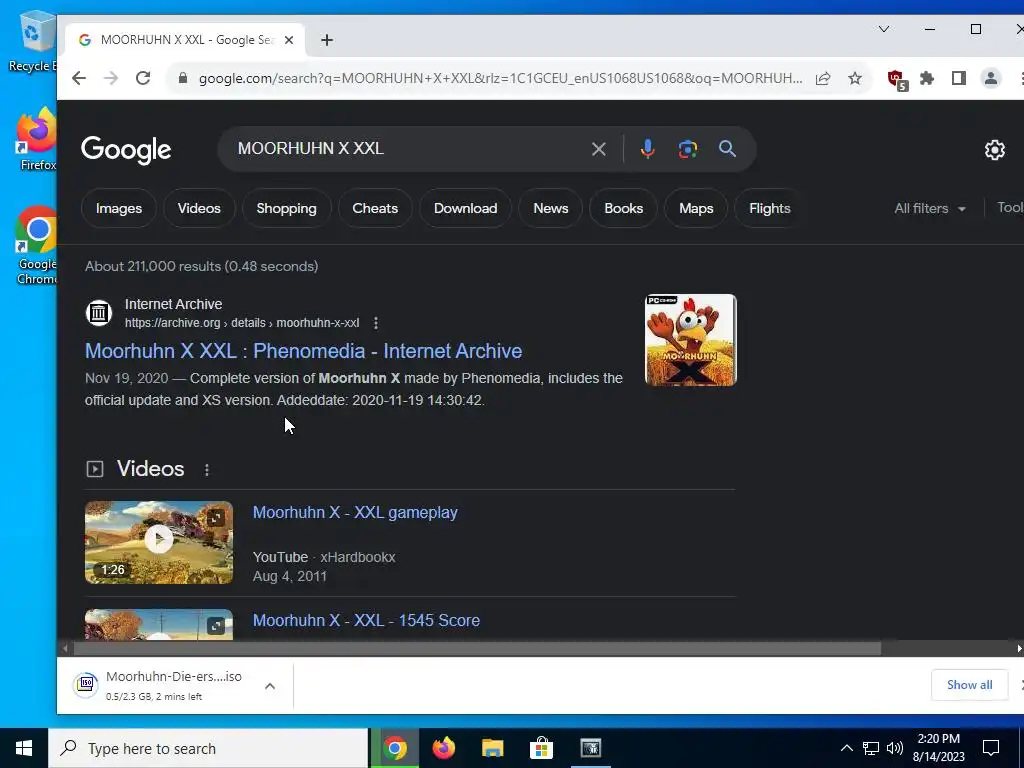Switch to the News filter
This screenshot has height=768, width=1024.
pos(551,208)
